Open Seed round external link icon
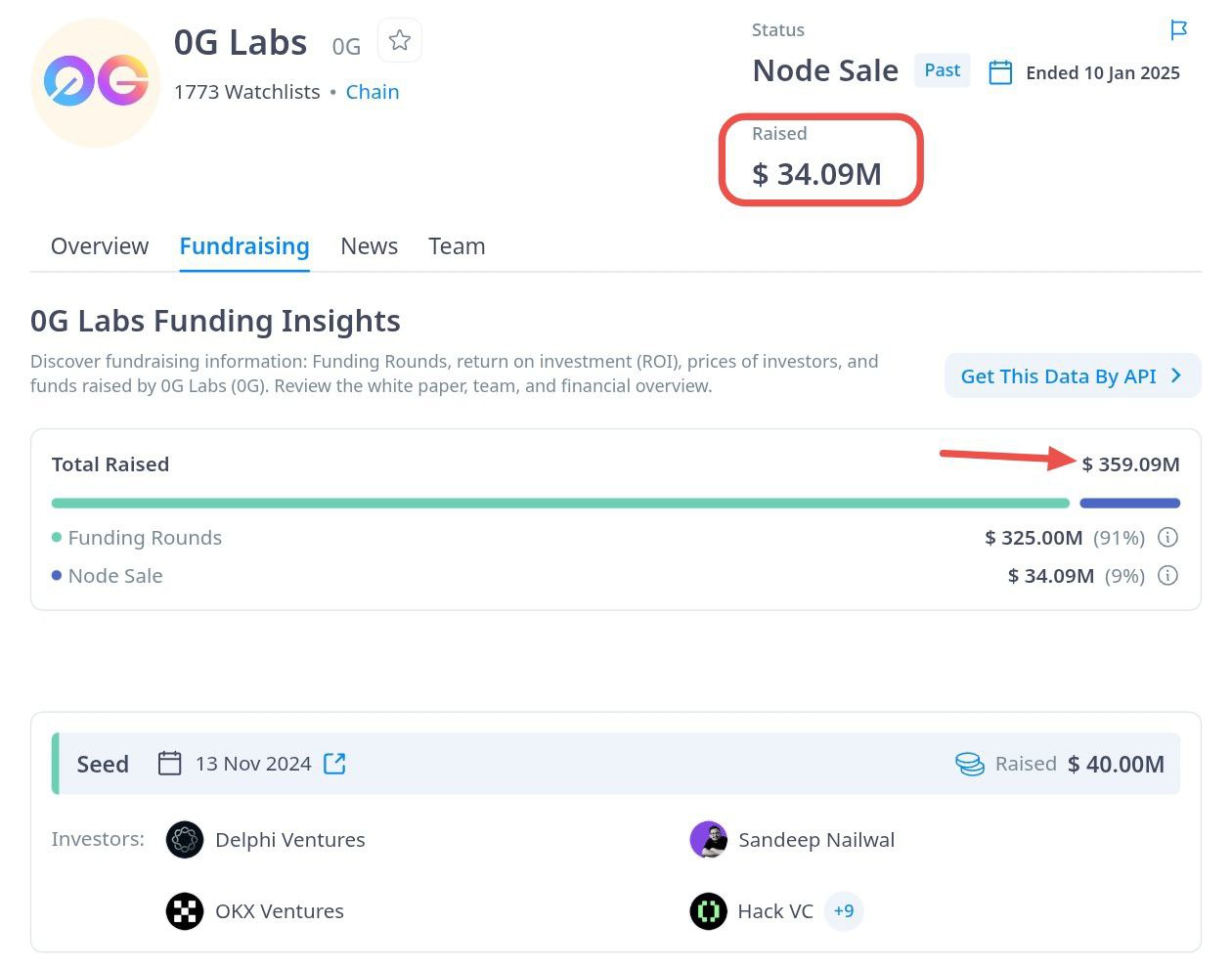Viewport: 1232px width, 970px height. (334, 763)
